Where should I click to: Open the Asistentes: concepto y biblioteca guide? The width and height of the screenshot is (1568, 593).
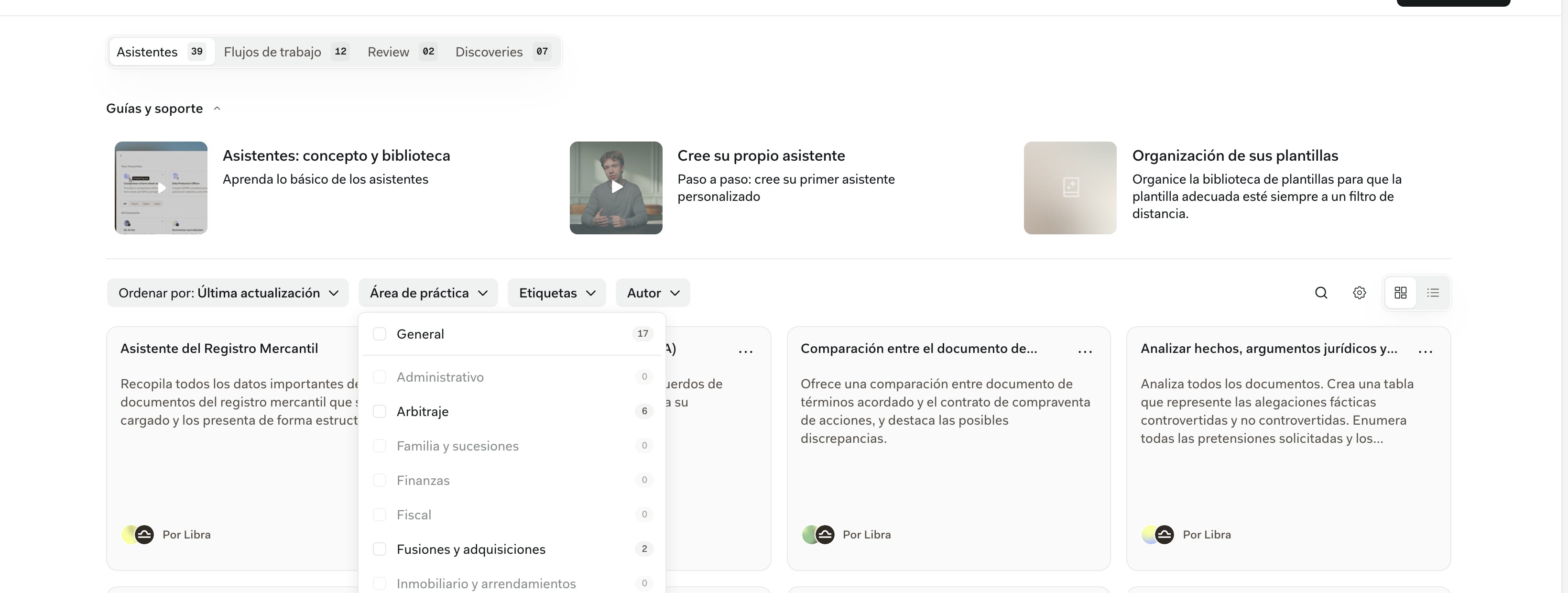click(x=337, y=156)
